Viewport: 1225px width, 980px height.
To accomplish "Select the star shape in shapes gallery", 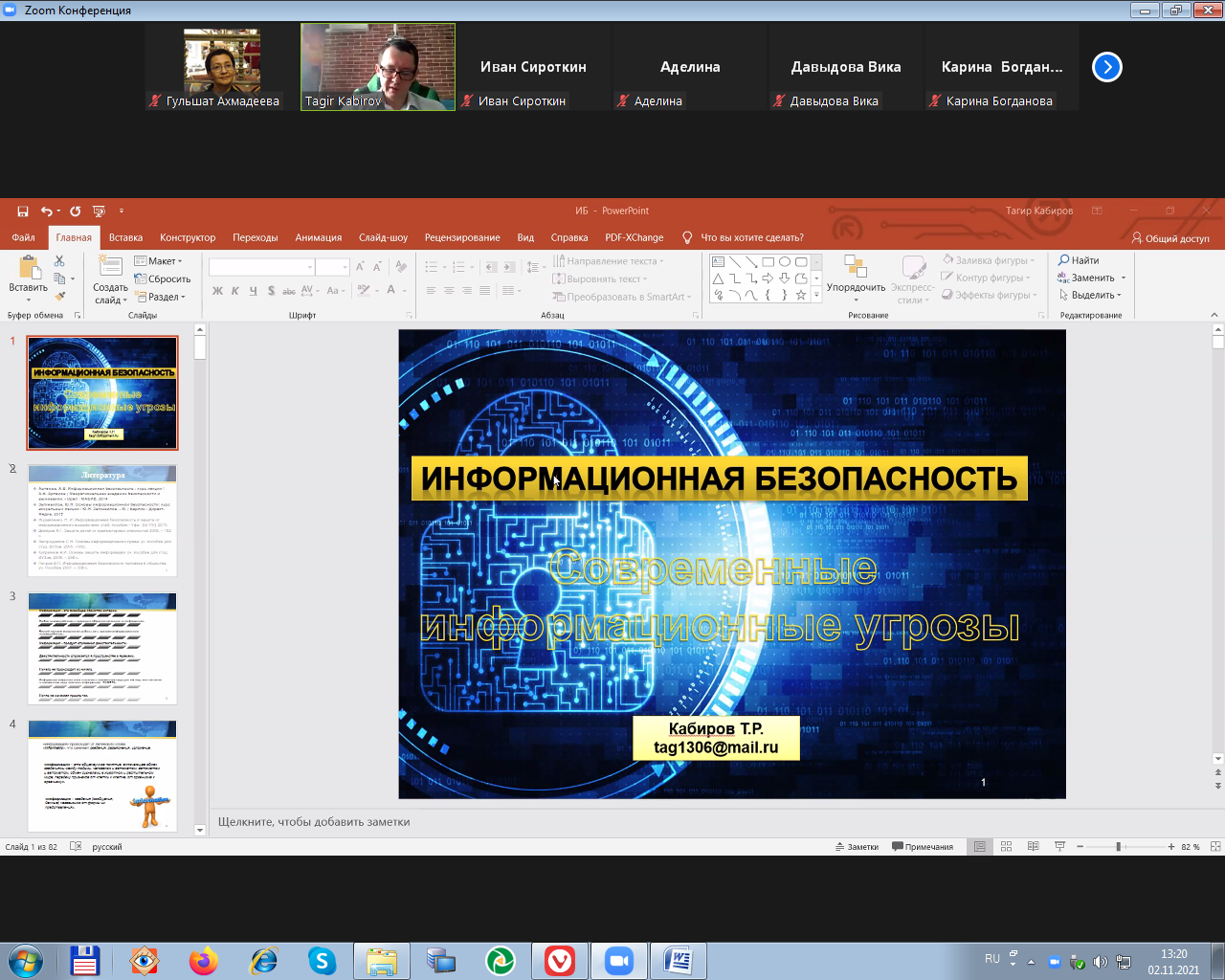I will (x=801, y=296).
